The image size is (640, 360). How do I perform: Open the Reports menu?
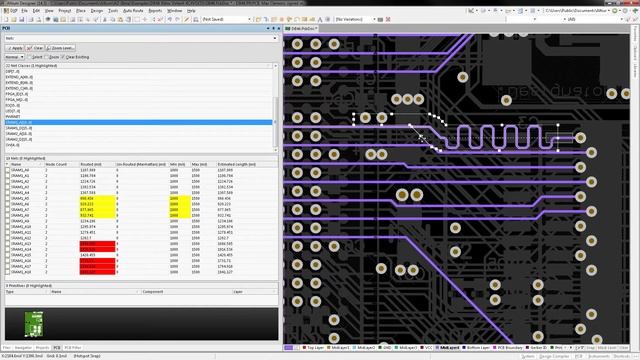[x=155, y=11]
